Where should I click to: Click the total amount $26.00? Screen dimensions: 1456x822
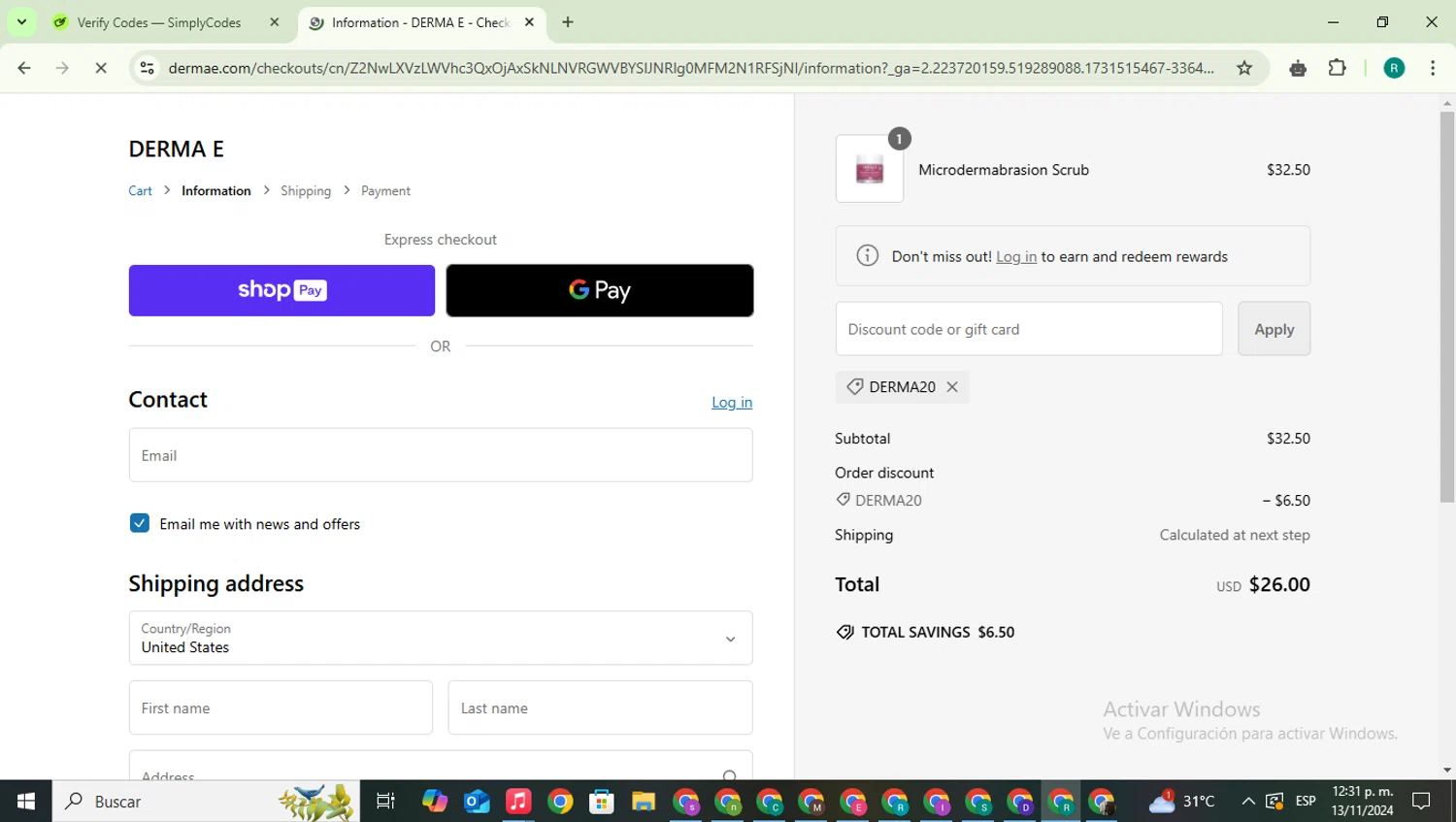pos(1279,584)
